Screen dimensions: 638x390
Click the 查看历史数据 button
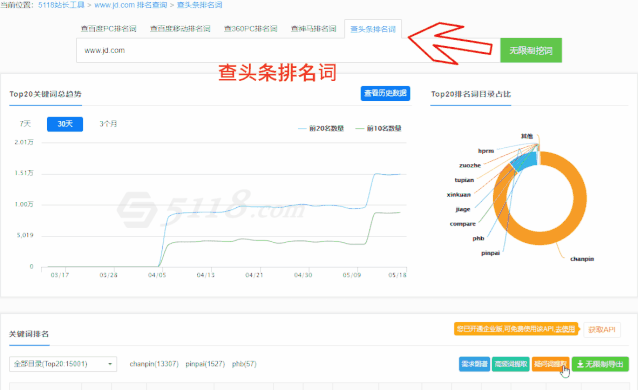(385, 93)
